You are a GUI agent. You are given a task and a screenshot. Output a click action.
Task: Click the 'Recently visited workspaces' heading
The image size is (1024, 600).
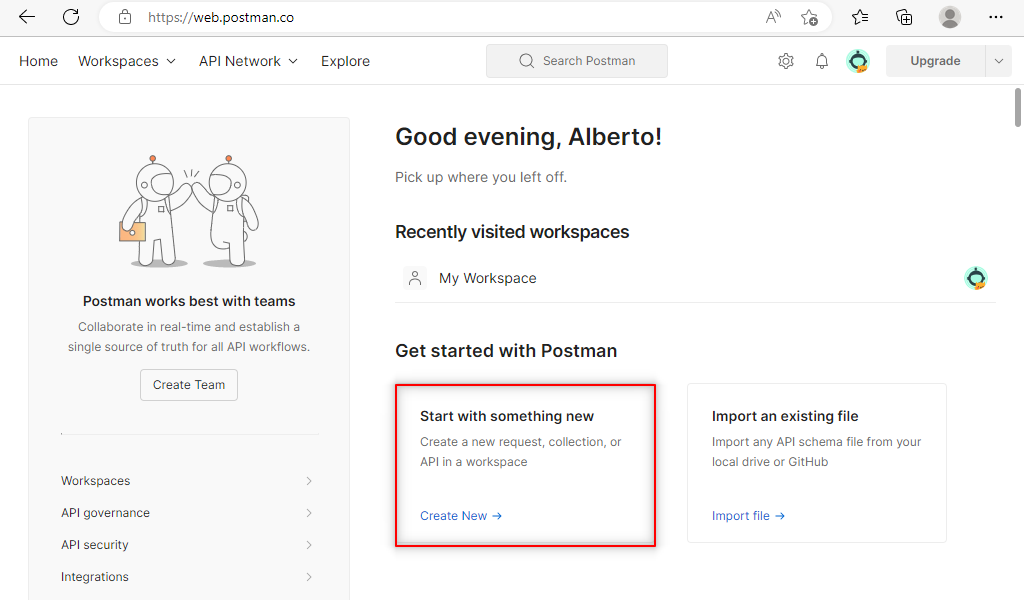pos(512,232)
